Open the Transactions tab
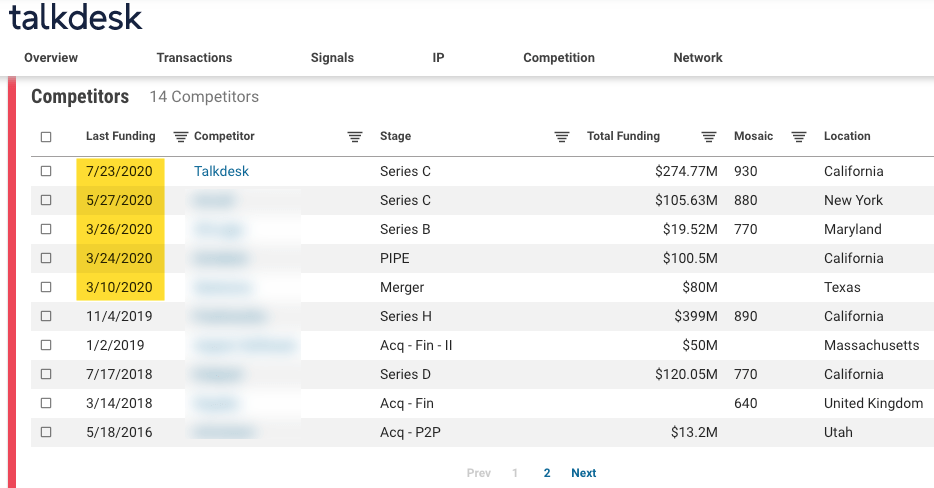Viewport: 934px width, 488px height. pos(194,58)
